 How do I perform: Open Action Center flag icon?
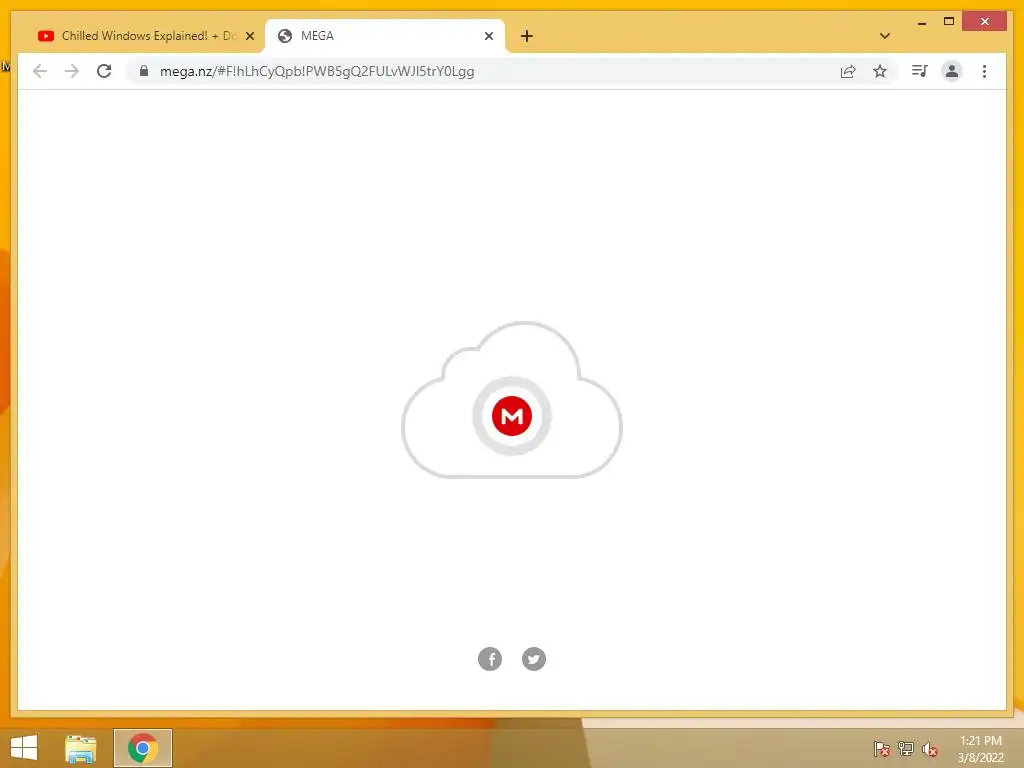[882, 748]
